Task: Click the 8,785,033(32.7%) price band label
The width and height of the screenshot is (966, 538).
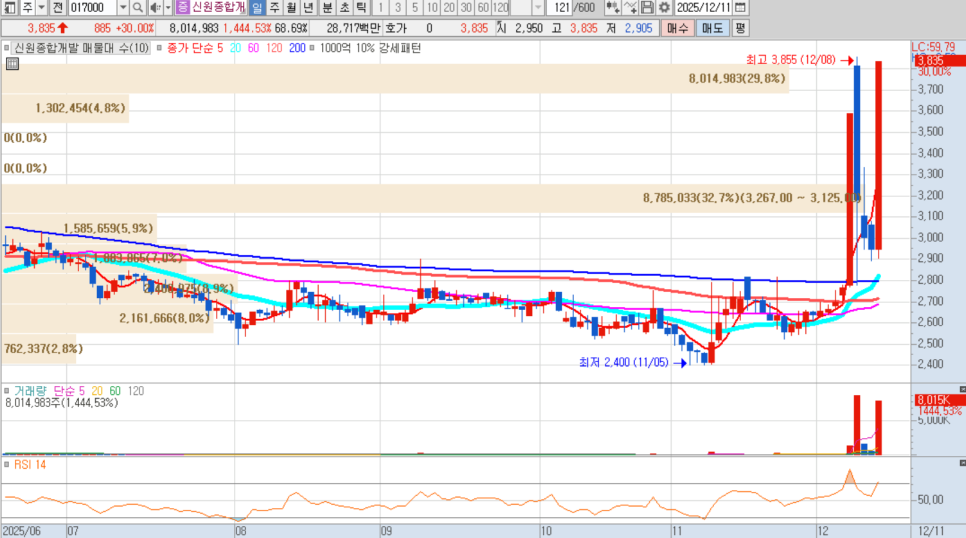Action: click(752, 198)
